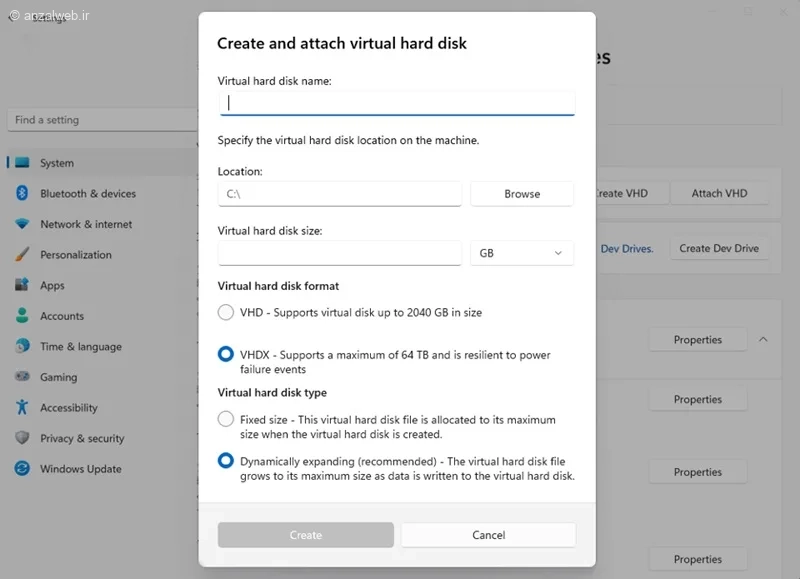Click the Virtual hard disk name field
Screen dimensions: 800x579
[397, 103]
